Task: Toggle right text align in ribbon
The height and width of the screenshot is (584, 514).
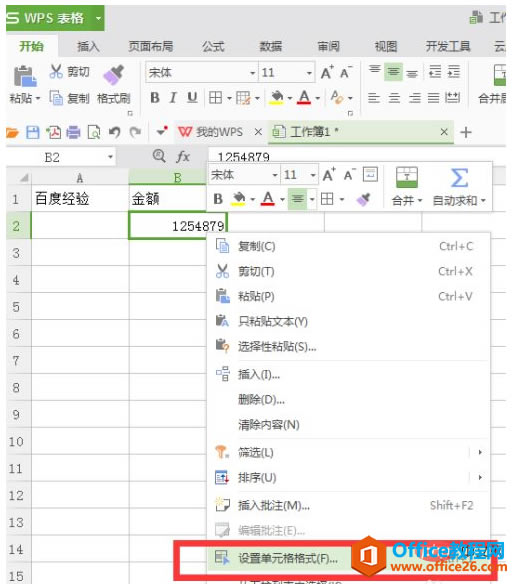Action: tap(414, 98)
